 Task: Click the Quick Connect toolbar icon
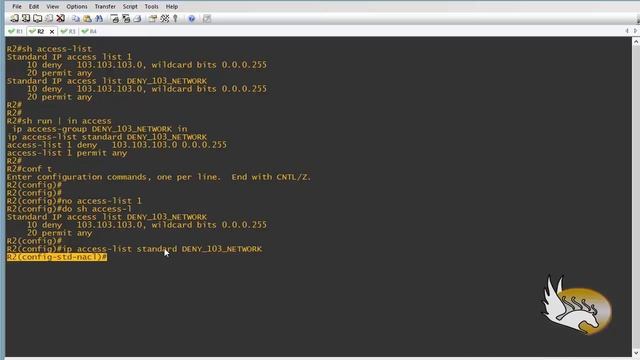[26, 18]
